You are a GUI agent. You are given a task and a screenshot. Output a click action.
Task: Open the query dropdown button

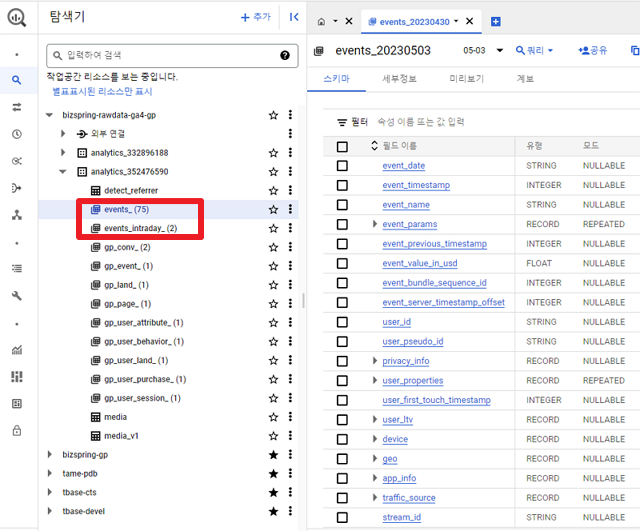[534, 51]
